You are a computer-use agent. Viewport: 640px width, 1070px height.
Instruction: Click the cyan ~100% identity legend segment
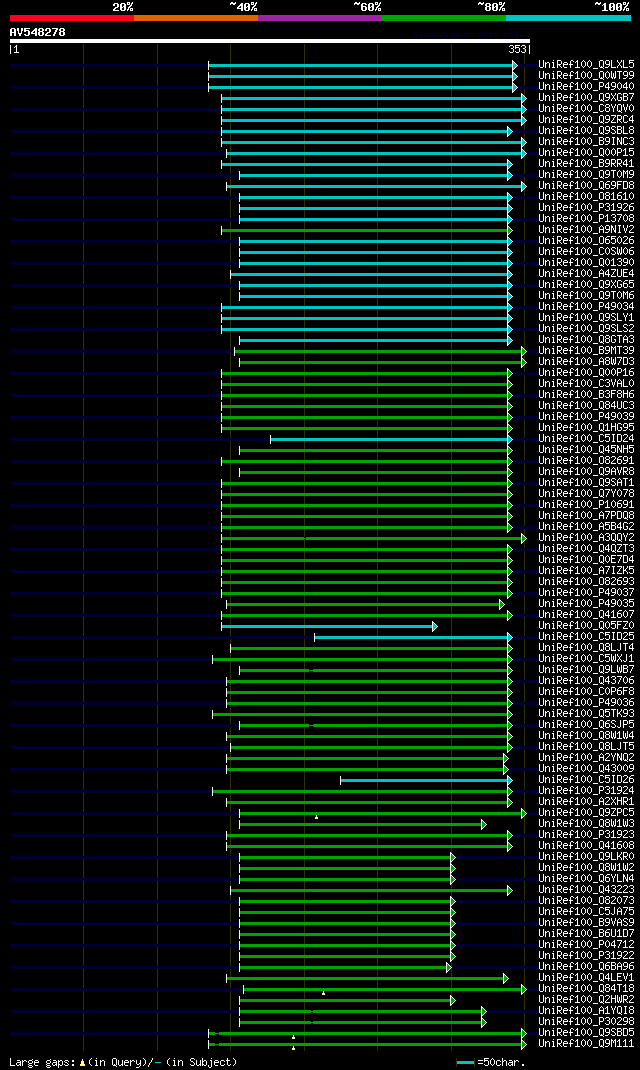[x=568, y=18]
